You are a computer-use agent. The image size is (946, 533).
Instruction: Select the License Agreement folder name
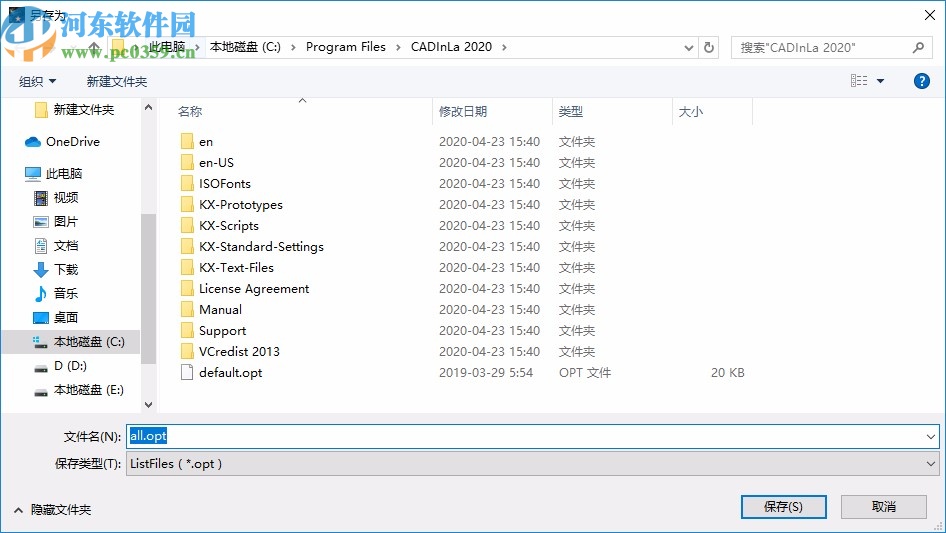[254, 289]
